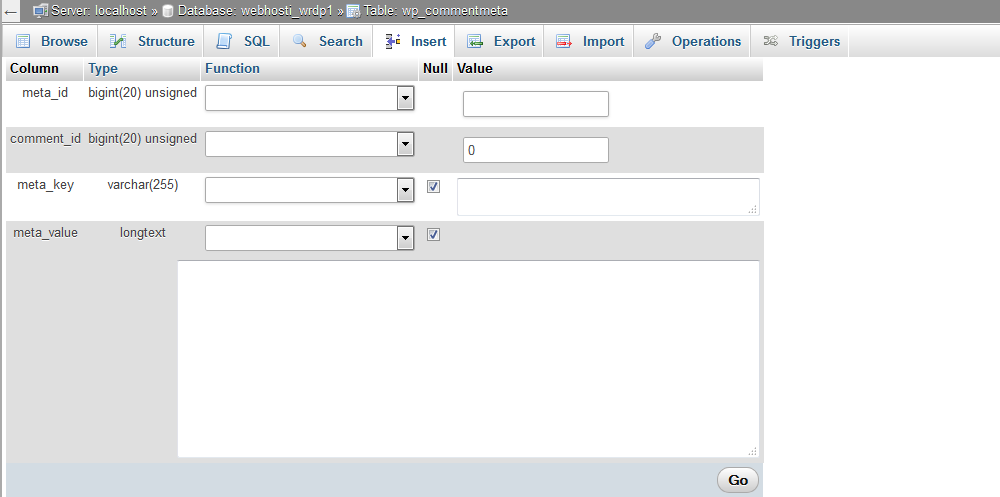Click the Operations wrench icon
This screenshot has width=1000, height=497.
tap(653, 42)
